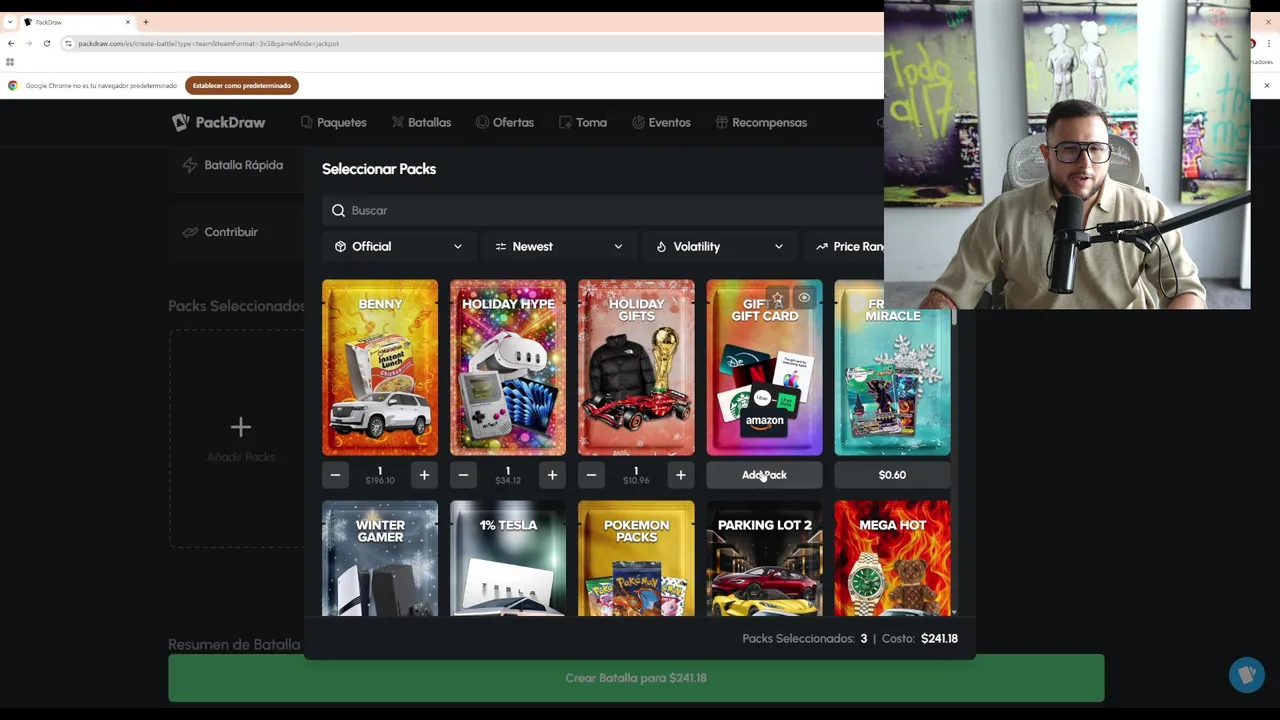Click the Costo $241.18 total text

pyautogui.click(x=920, y=638)
